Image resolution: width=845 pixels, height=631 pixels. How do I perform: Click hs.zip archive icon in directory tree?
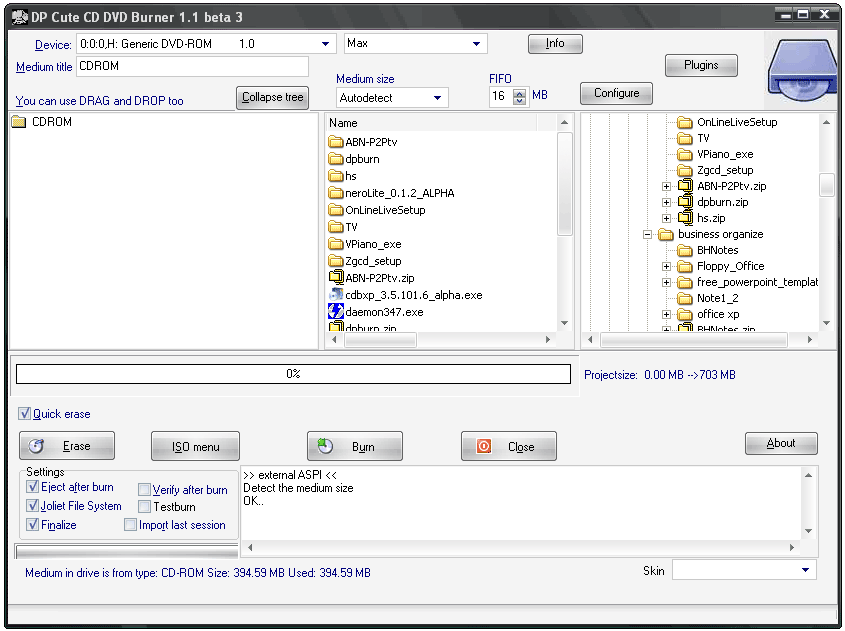[685, 218]
